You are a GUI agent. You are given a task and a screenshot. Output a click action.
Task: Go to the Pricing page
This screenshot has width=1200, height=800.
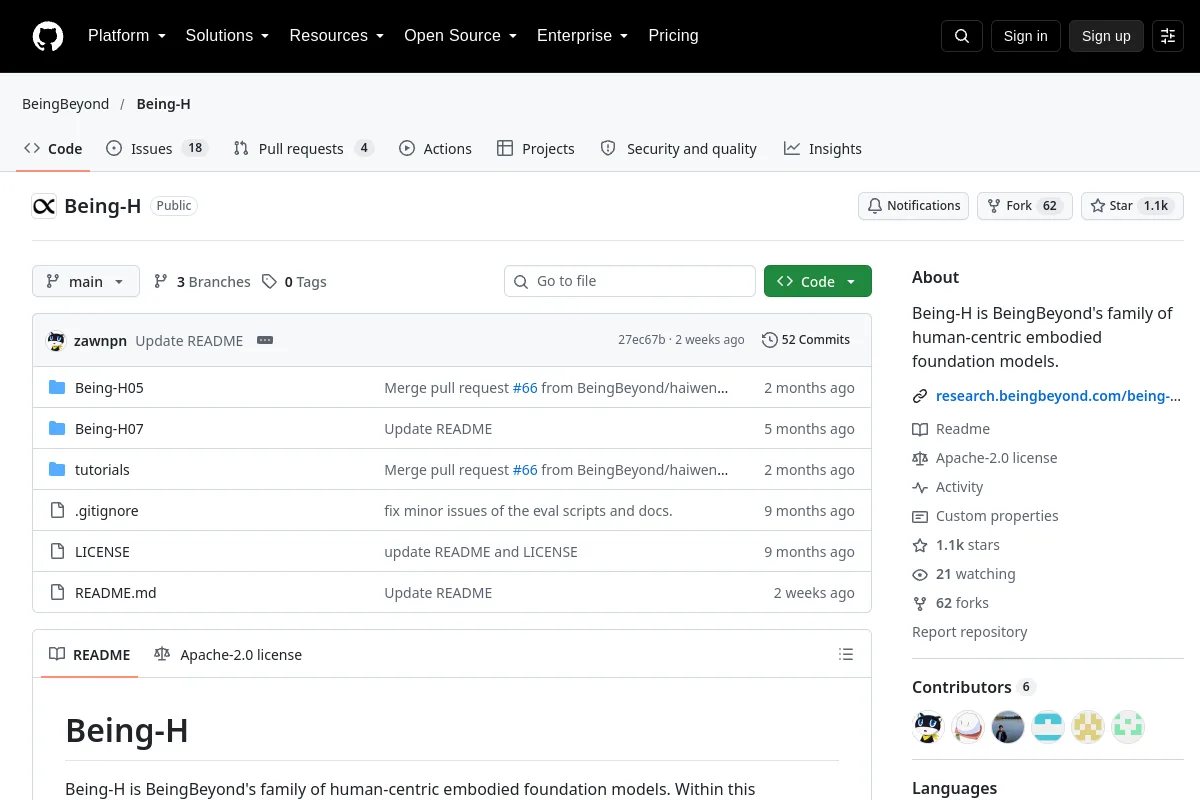tap(673, 36)
